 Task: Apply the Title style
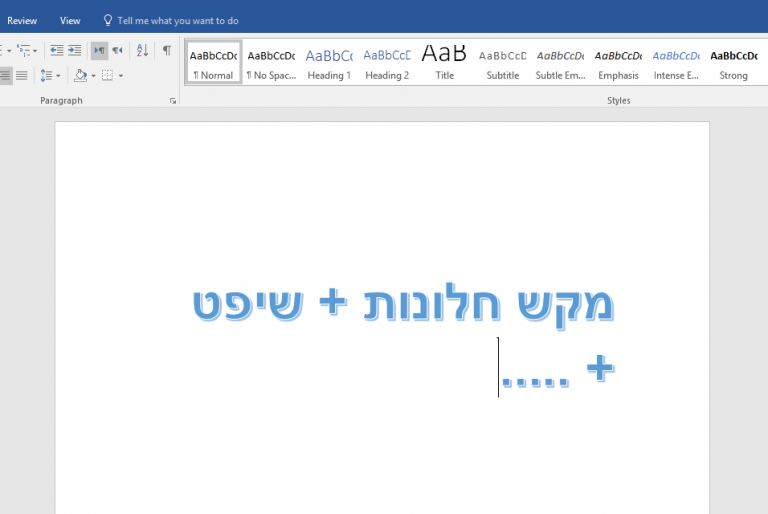[445, 63]
